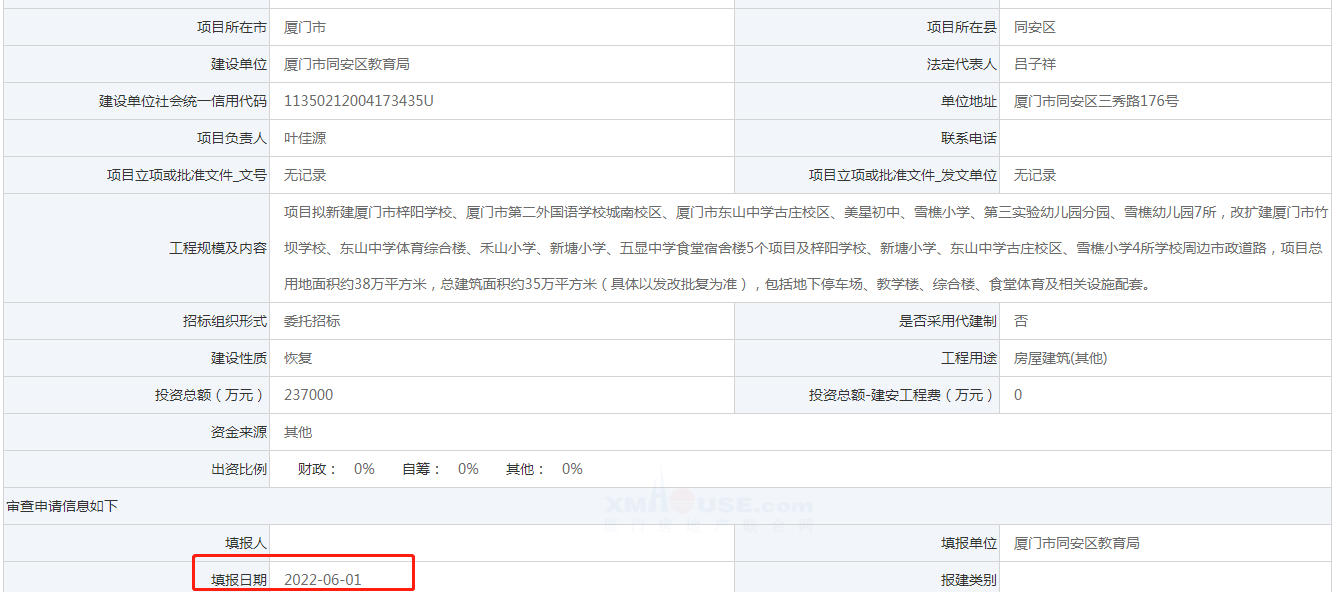
Task: Click the 自筹 percentage in 出资比例 row
Action: click(468, 469)
